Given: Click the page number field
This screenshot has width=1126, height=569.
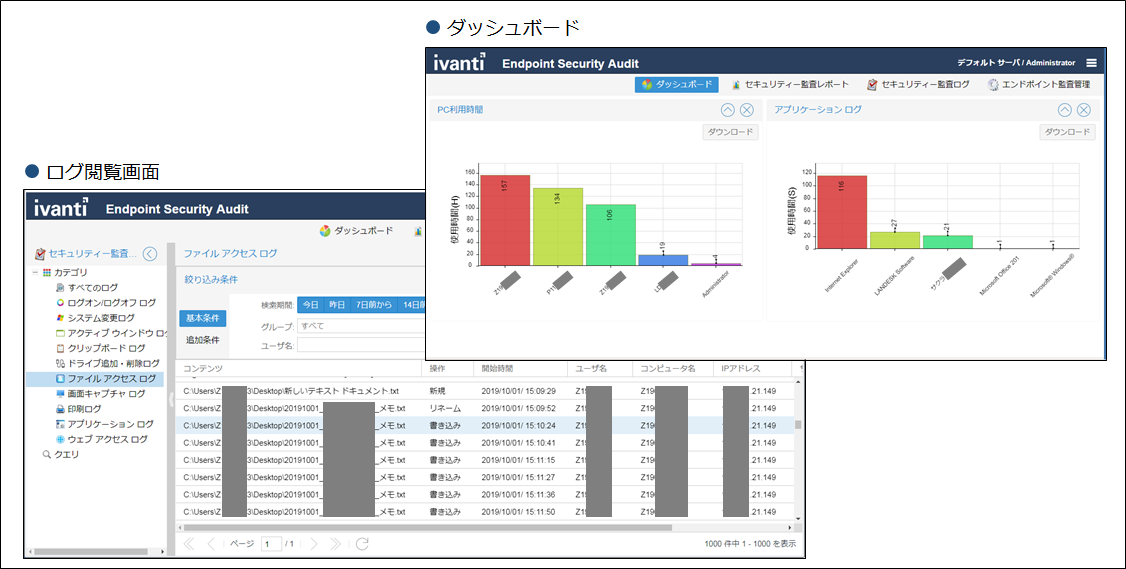Looking at the screenshot, I should click(x=271, y=544).
